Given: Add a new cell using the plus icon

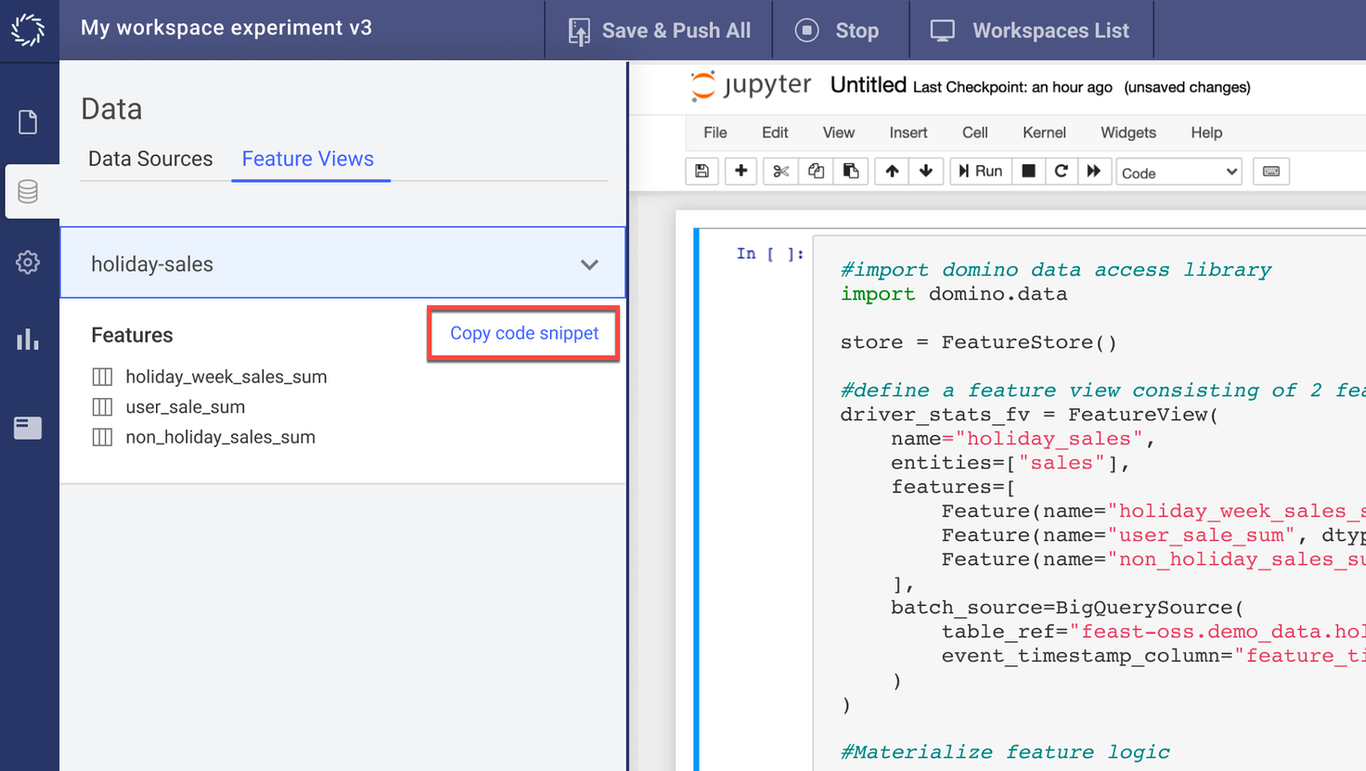Looking at the screenshot, I should tap(740, 171).
